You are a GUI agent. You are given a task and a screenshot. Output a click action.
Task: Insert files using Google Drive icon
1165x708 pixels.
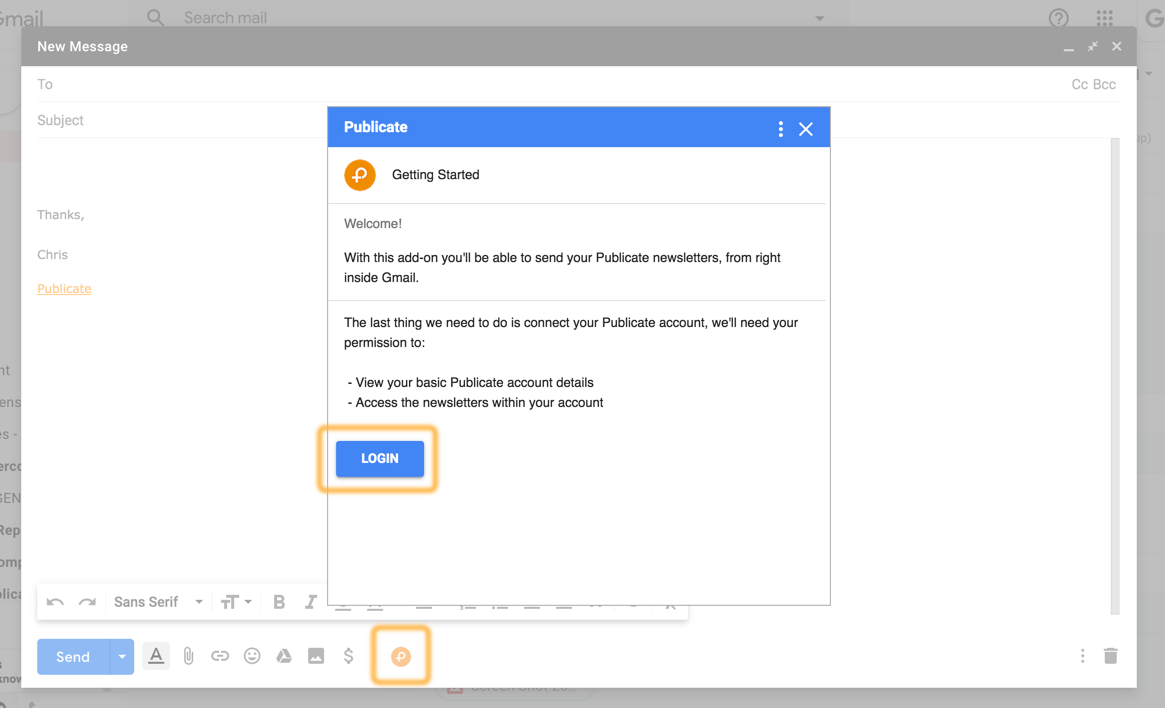(284, 656)
